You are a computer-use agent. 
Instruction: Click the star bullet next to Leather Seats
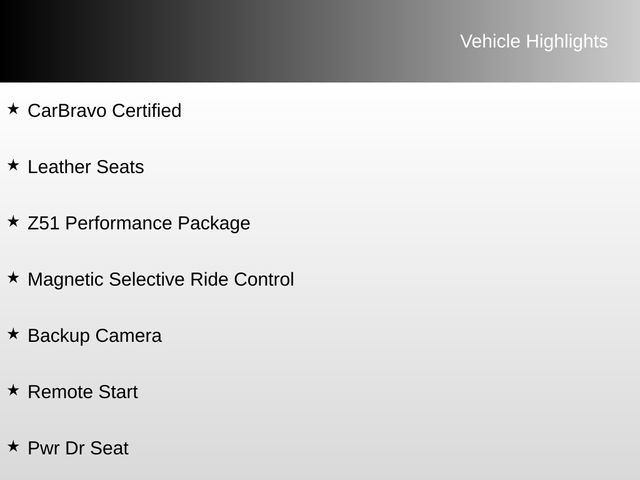13,165
